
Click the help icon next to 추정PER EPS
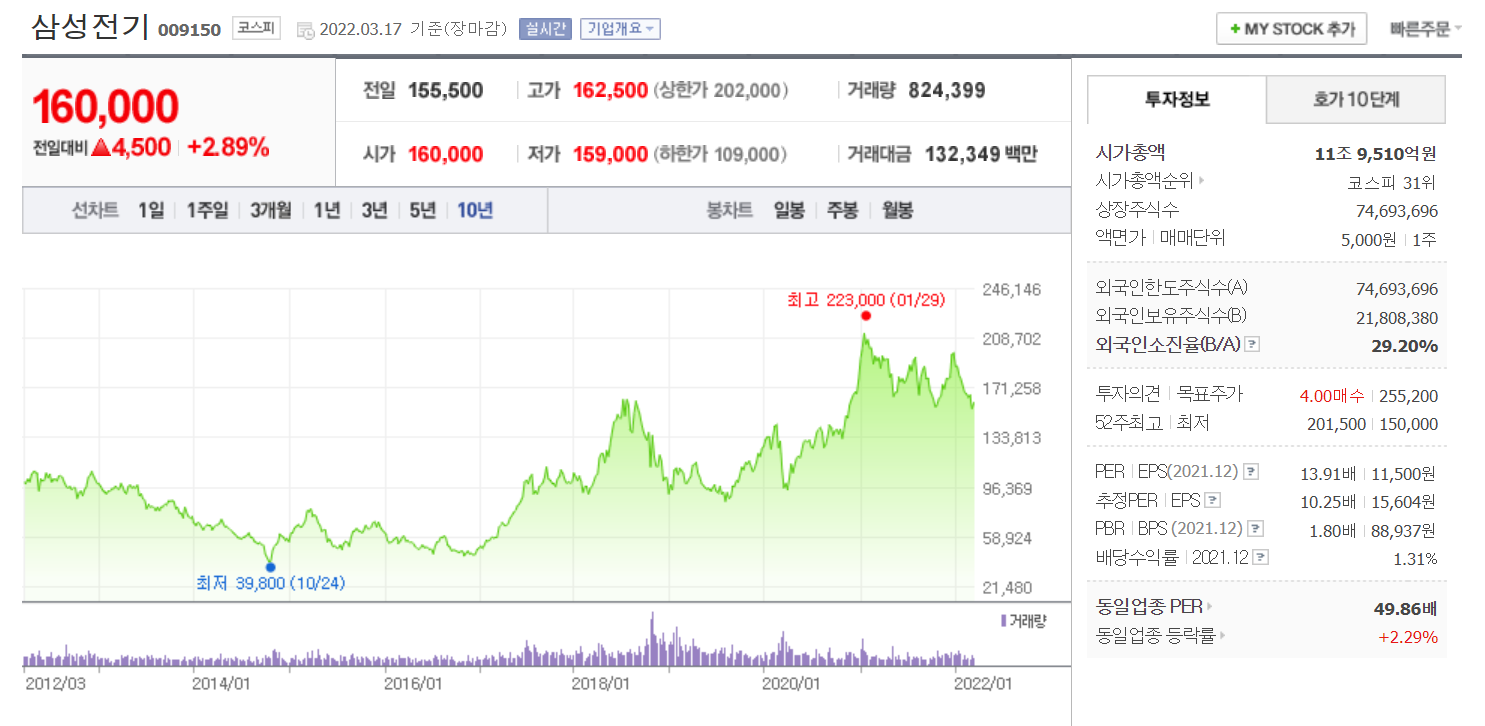pyautogui.click(x=1213, y=500)
